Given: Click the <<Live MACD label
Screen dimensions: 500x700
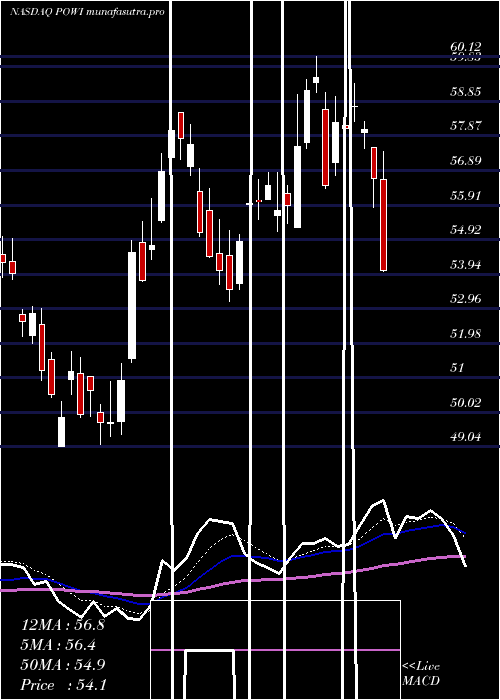Looking at the screenshot, I should (x=421, y=673).
